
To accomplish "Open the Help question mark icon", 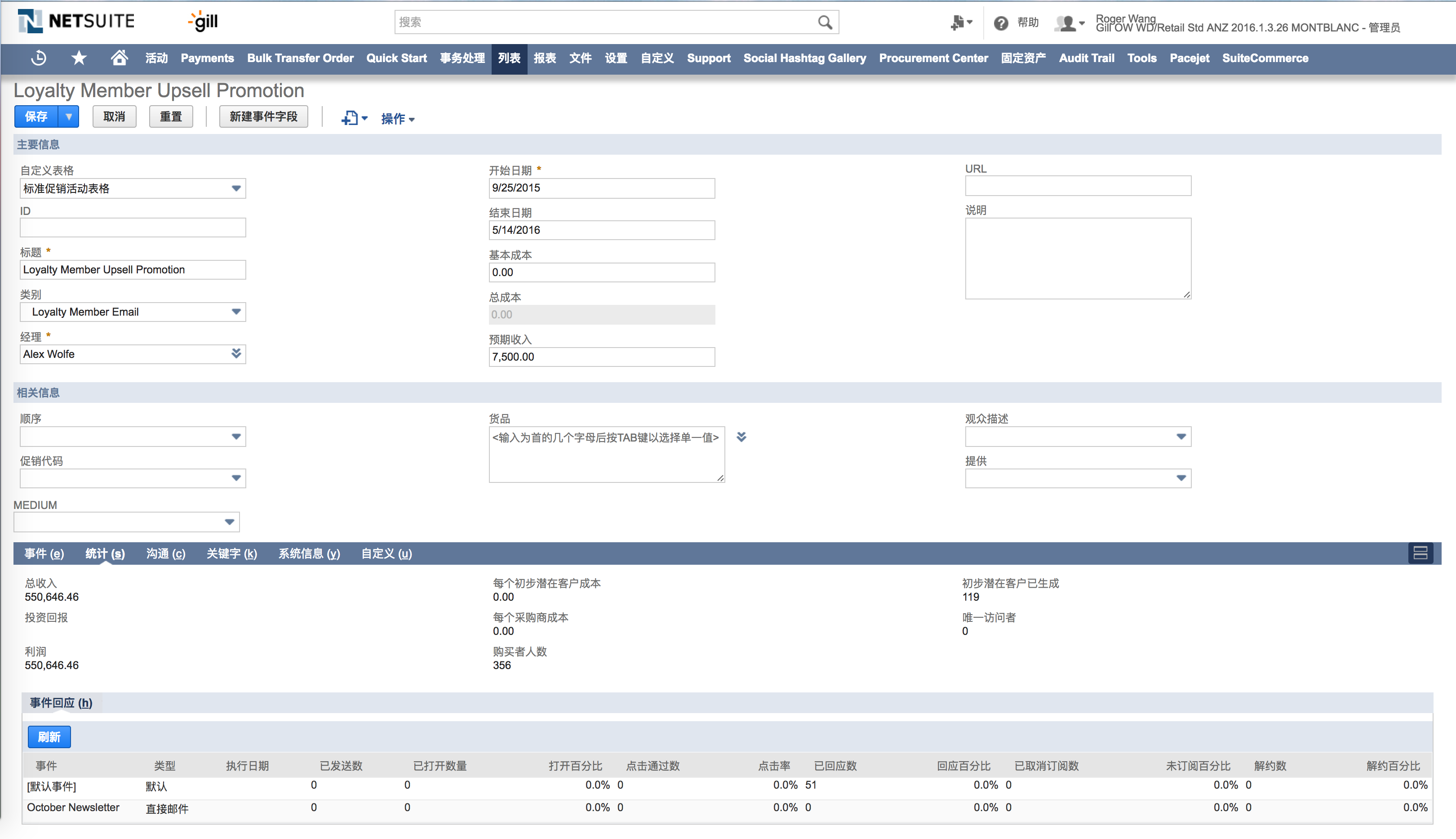I will (x=1001, y=23).
